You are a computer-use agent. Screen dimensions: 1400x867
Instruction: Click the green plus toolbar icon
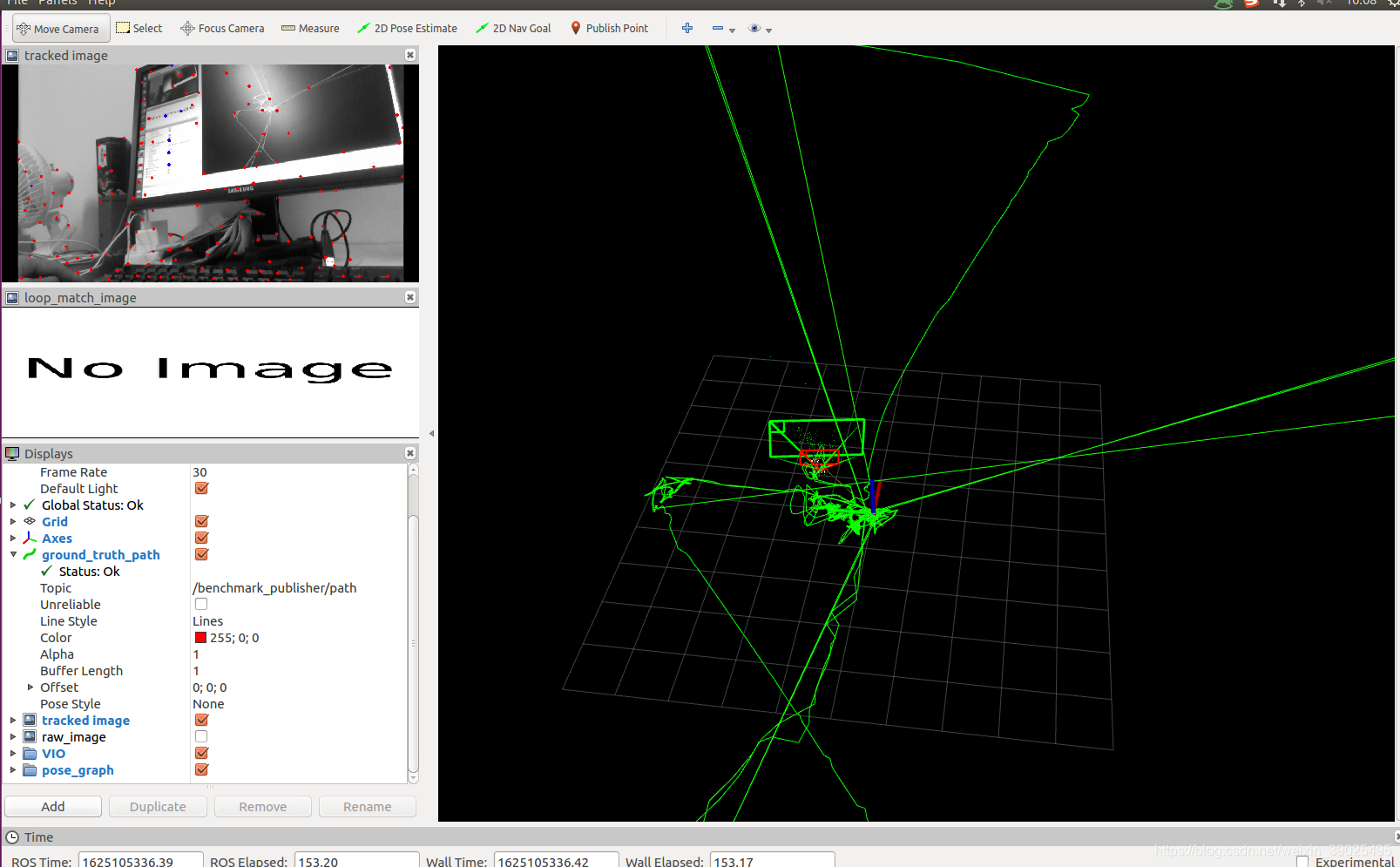pos(687,28)
